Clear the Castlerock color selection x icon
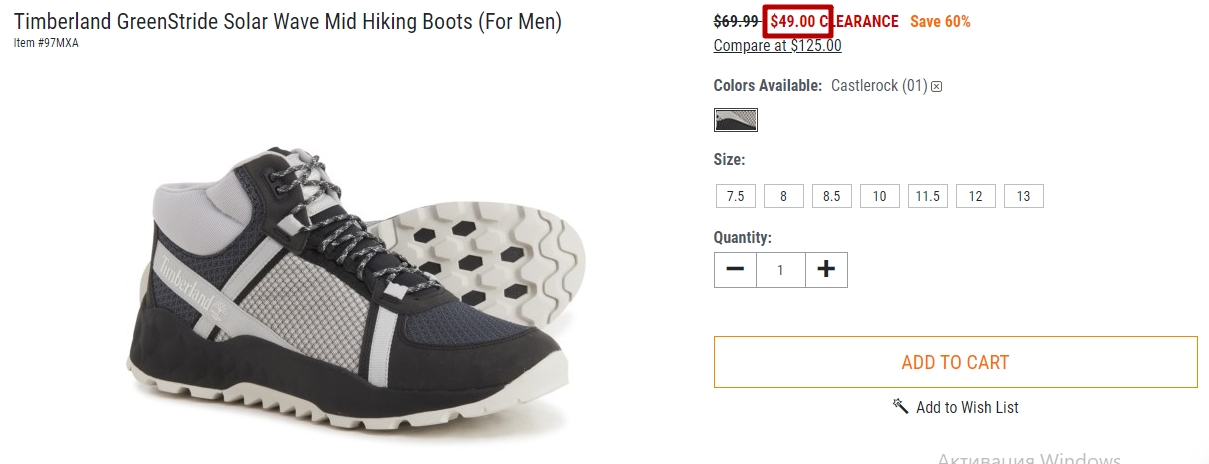This screenshot has width=1209, height=464. 937,87
